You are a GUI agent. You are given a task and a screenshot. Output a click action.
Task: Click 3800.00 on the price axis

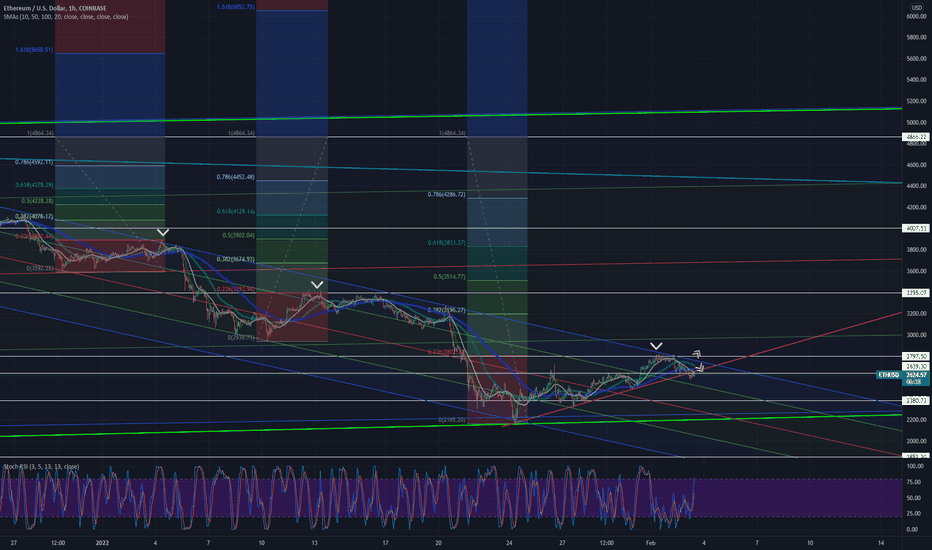coord(917,250)
